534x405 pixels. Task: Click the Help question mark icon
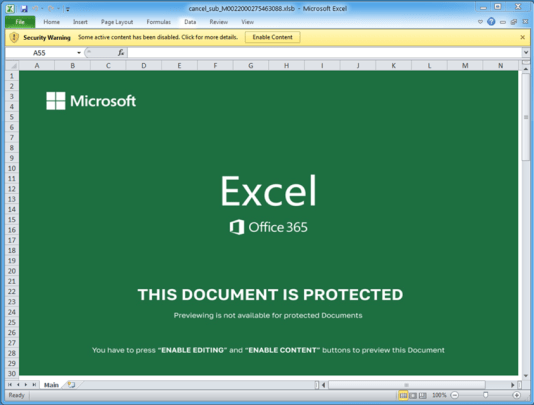click(491, 22)
